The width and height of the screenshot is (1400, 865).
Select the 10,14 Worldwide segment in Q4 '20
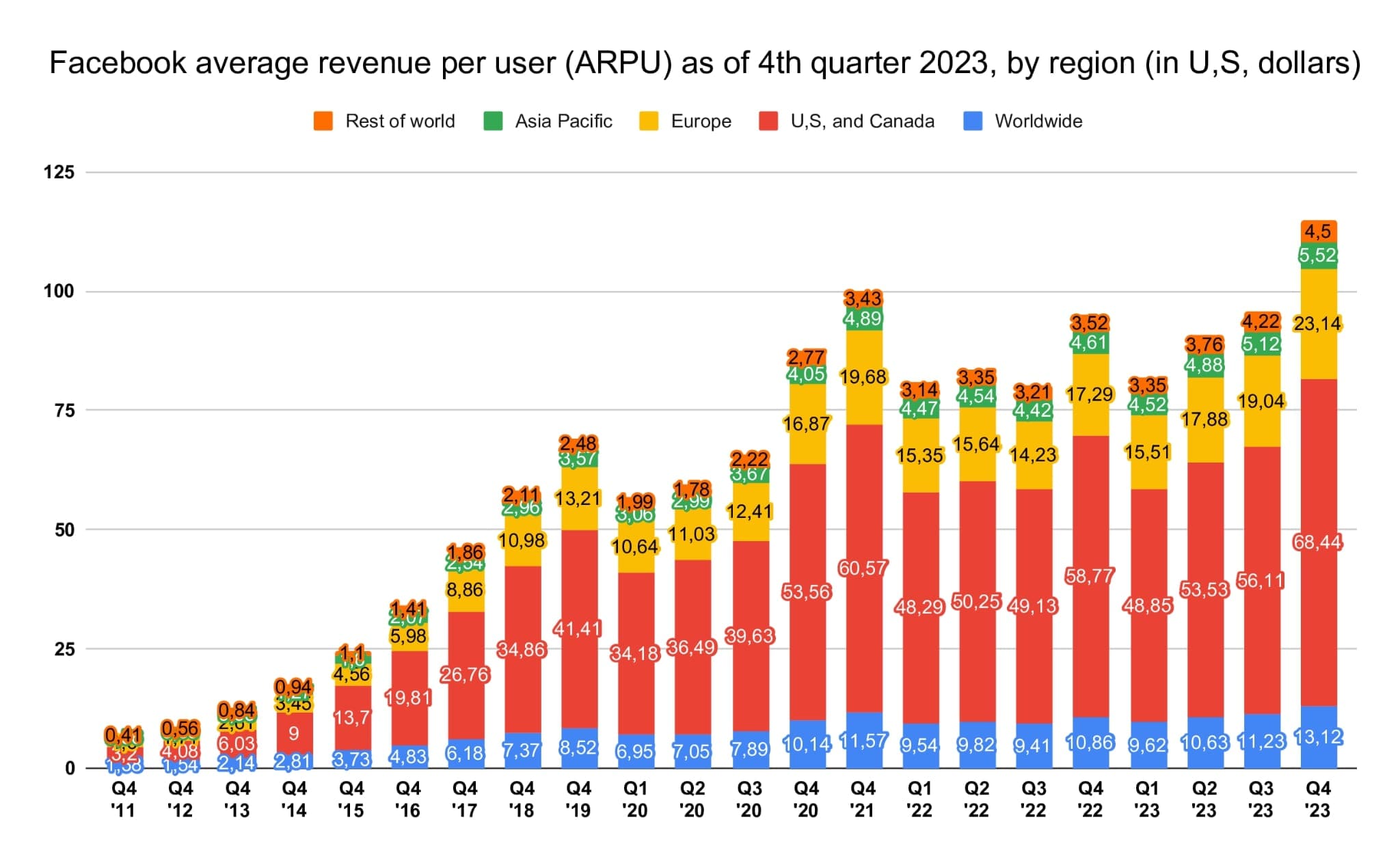pos(807,744)
